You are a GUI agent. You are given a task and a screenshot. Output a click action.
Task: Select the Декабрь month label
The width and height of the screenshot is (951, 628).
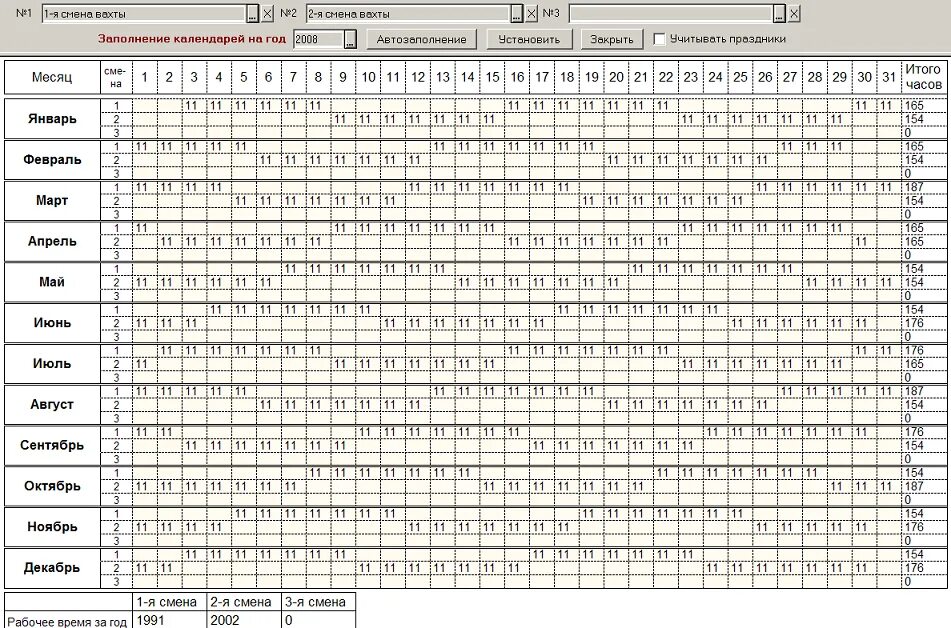(52, 567)
